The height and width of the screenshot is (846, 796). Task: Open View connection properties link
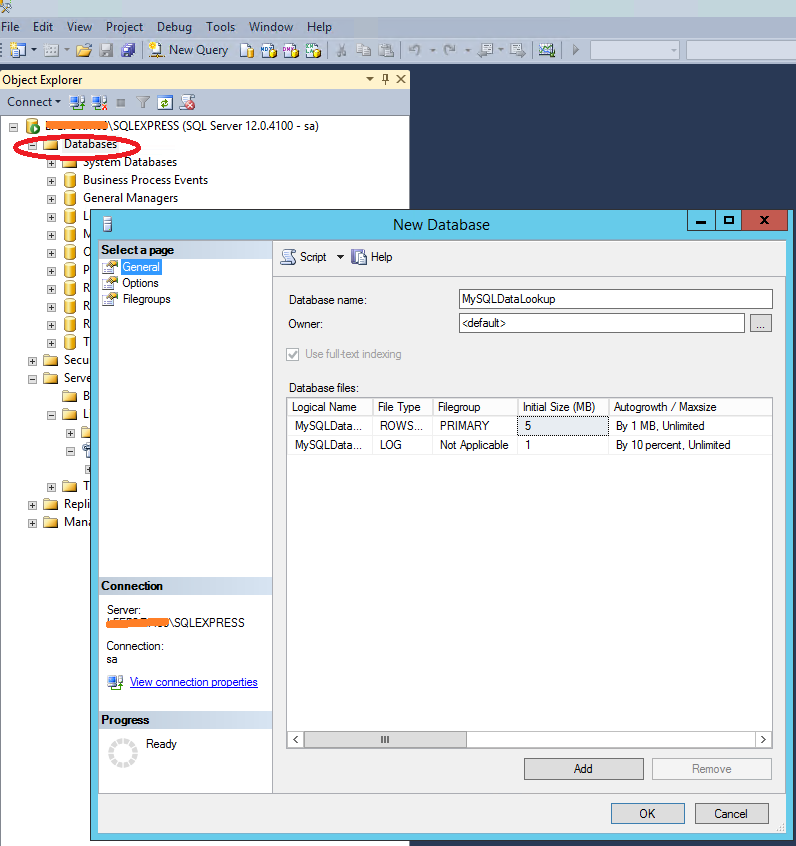(193, 682)
